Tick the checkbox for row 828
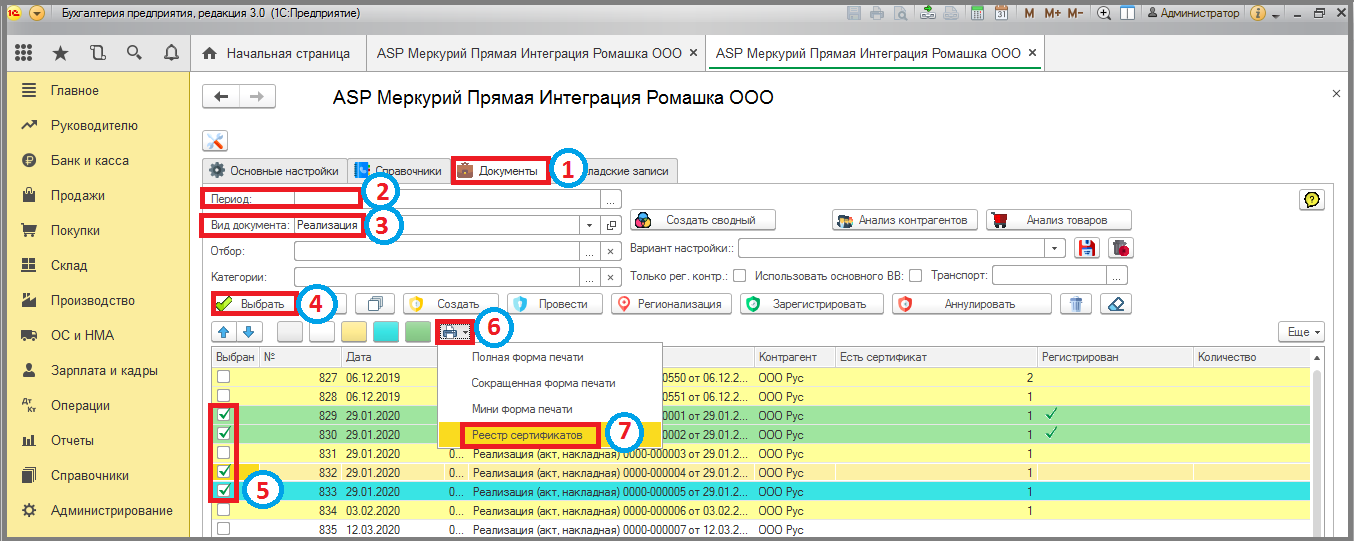This screenshot has width=1354, height=541. 224,396
